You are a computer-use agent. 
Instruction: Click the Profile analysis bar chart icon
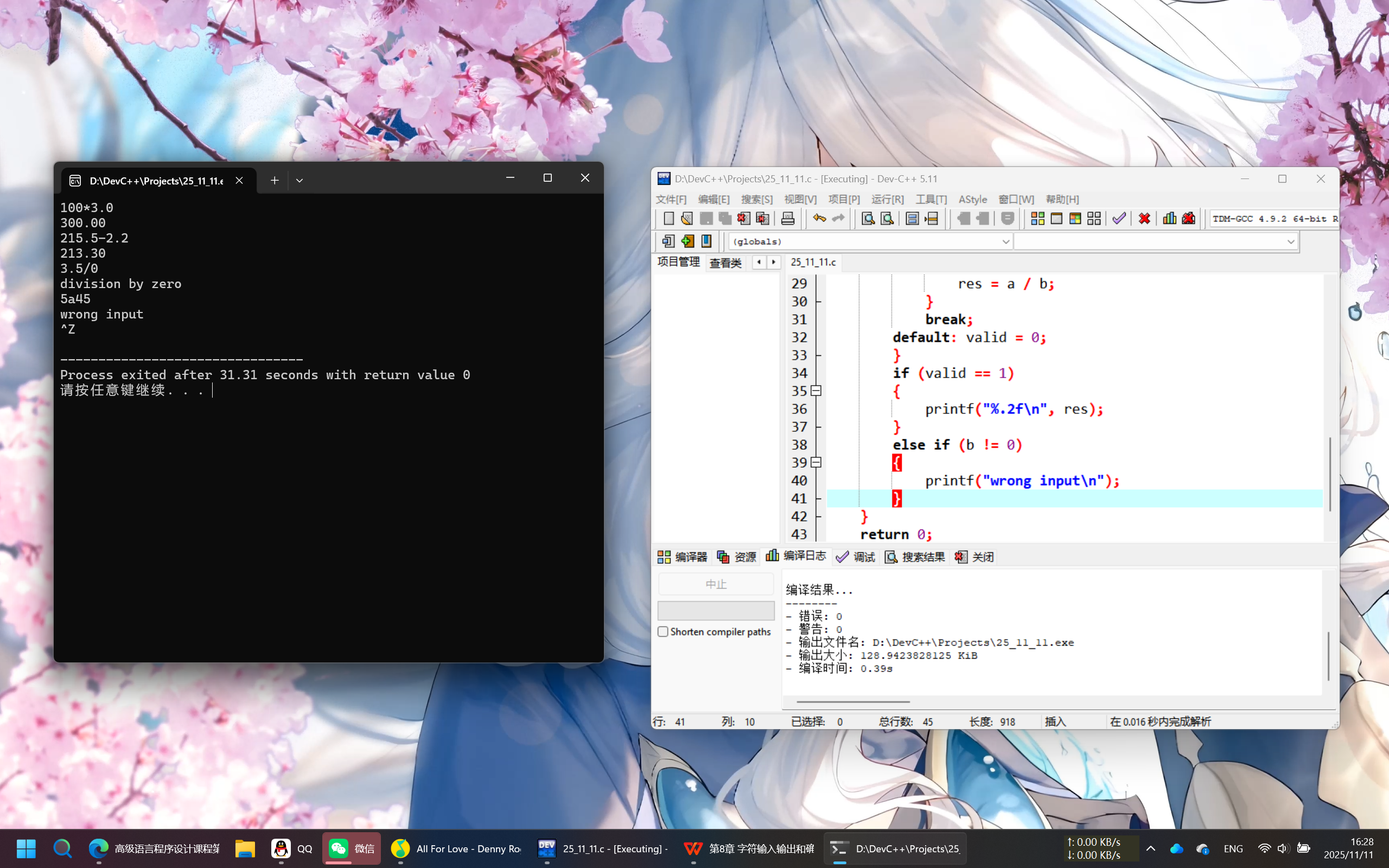1169,219
